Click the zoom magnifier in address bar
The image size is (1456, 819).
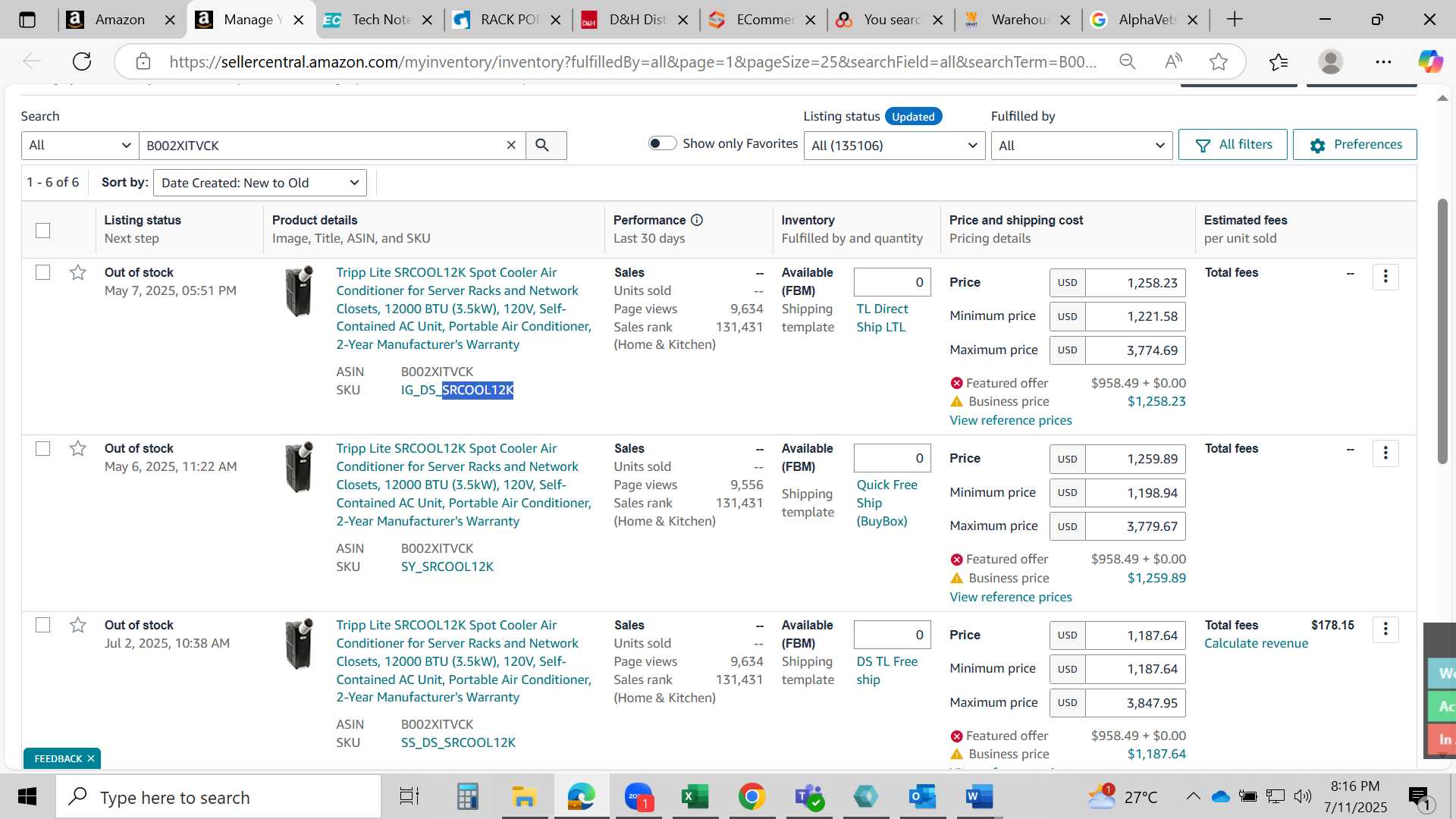tap(1128, 61)
